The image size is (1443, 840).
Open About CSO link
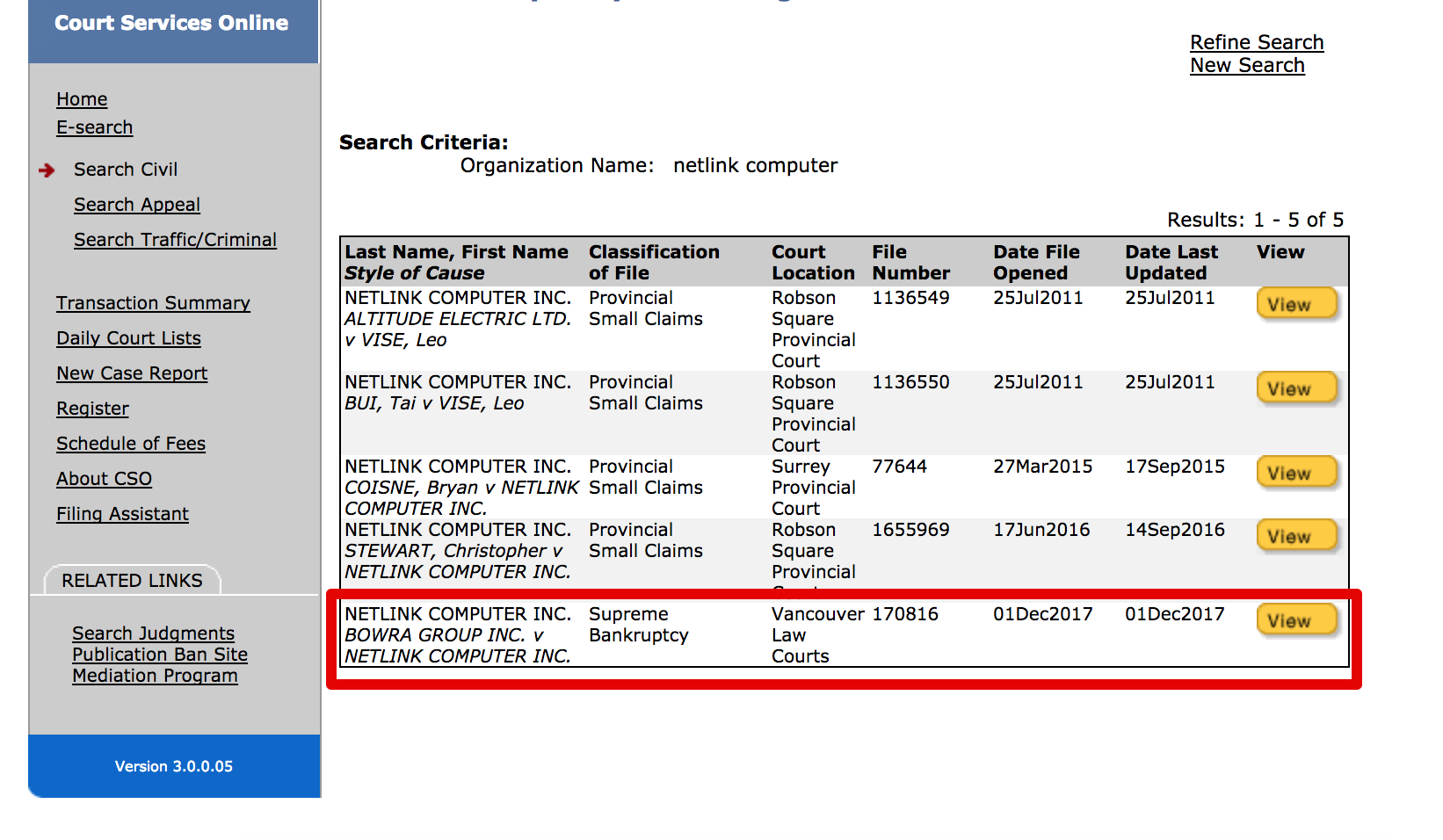coord(104,479)
